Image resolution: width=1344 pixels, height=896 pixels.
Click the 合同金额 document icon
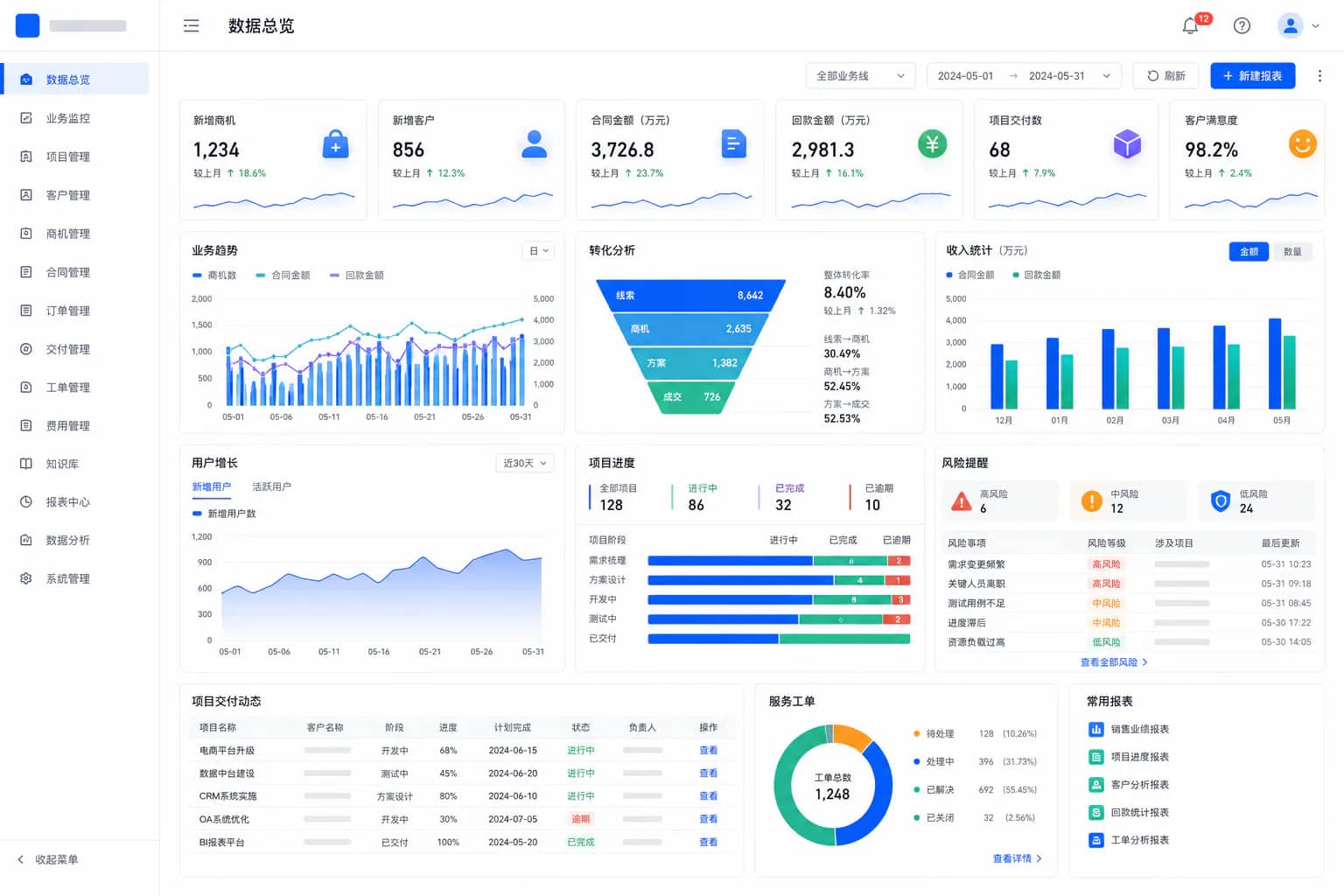(x=733, y=144)
